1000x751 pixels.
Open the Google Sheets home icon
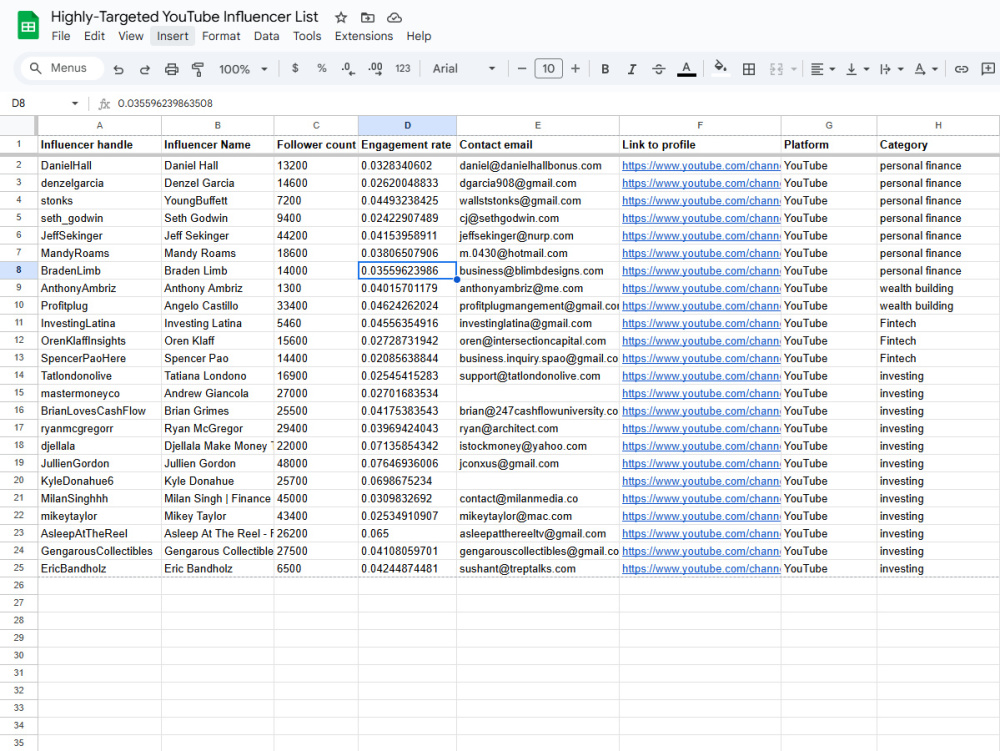[28, 26]
